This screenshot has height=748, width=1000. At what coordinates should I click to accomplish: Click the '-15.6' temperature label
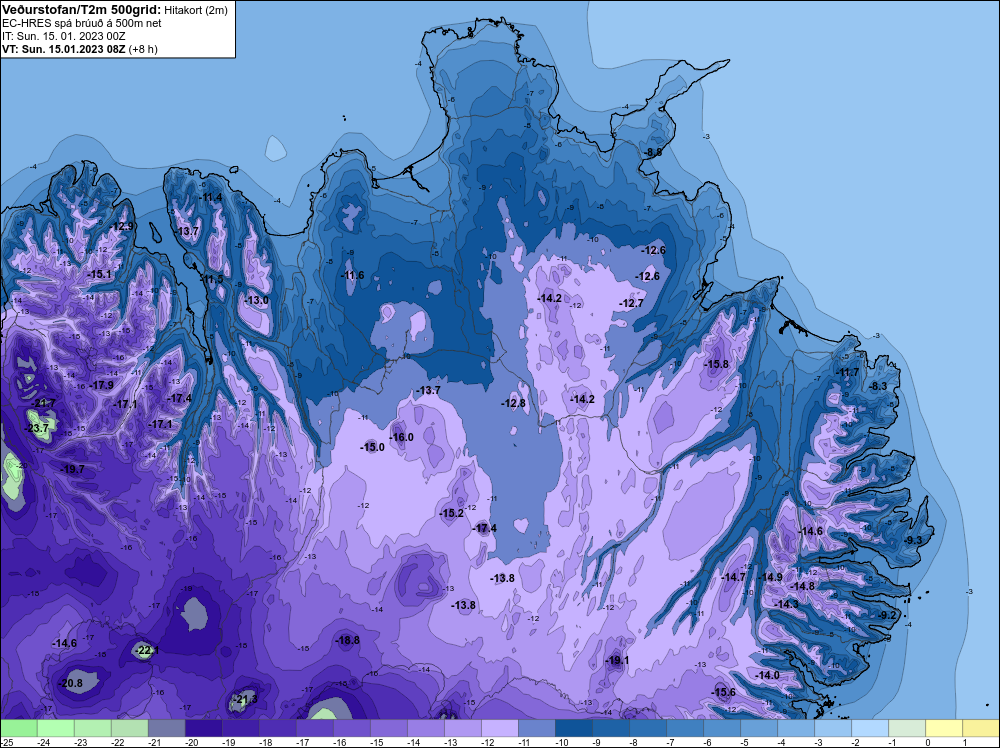click(x=723, y=692)
